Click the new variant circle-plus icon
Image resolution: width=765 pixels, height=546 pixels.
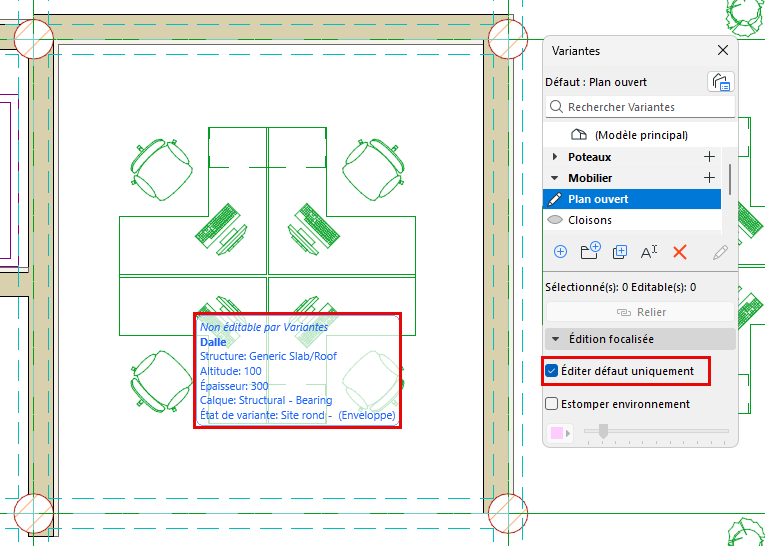560,252
